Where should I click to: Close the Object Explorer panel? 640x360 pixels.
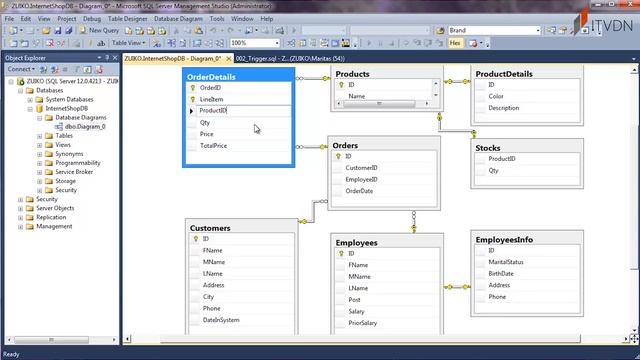point(115,58)
